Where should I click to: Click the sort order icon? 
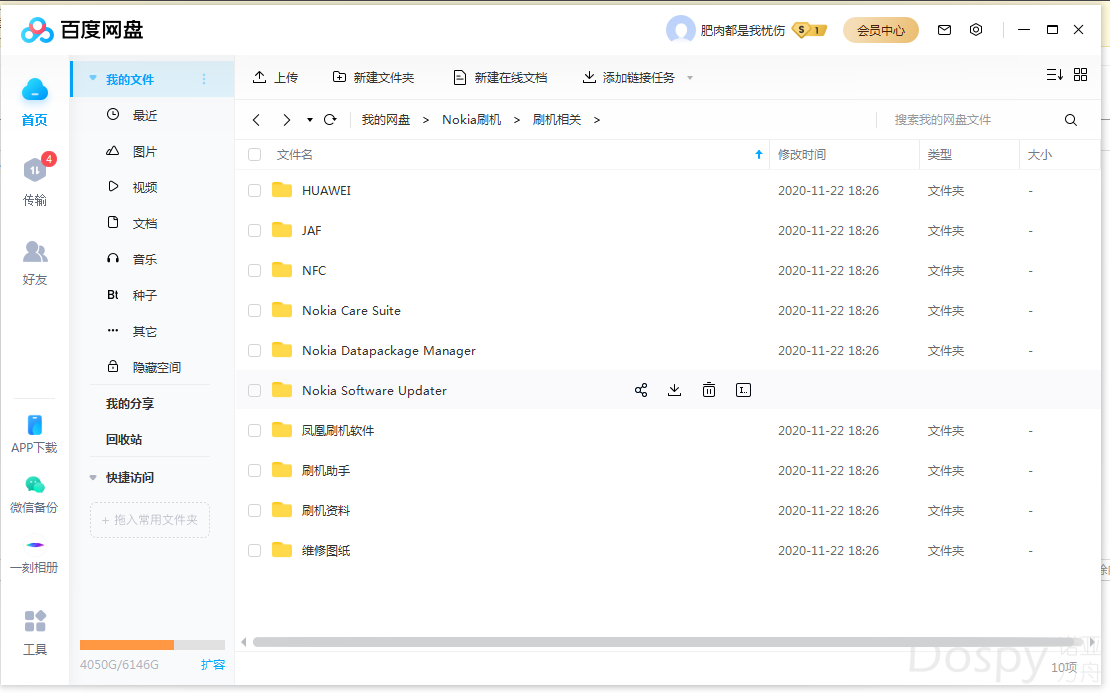click(1055, 75)
